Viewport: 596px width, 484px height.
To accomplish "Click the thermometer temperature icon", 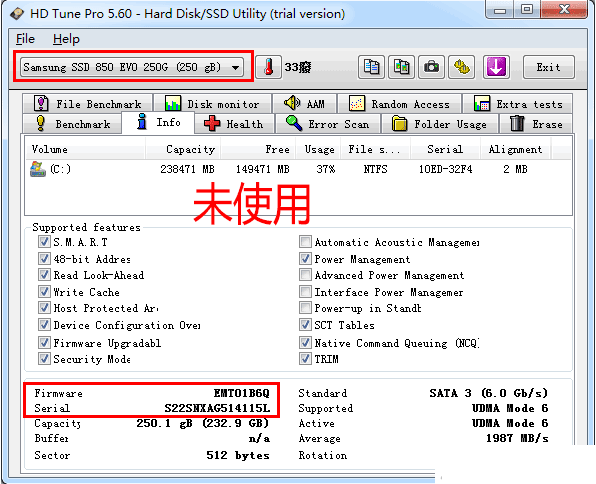I will pos(268,67).
